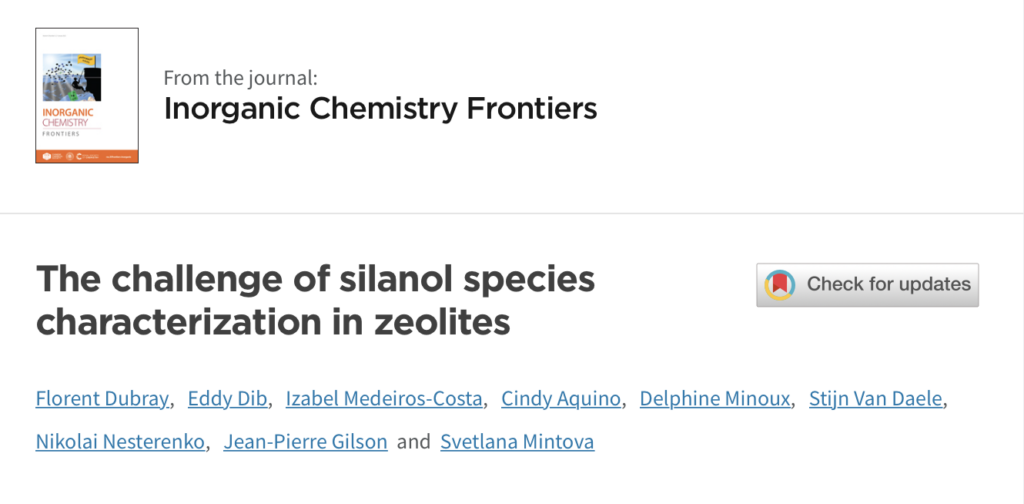
Task: Click the orange footer band on journal cover
Action: 87,156
